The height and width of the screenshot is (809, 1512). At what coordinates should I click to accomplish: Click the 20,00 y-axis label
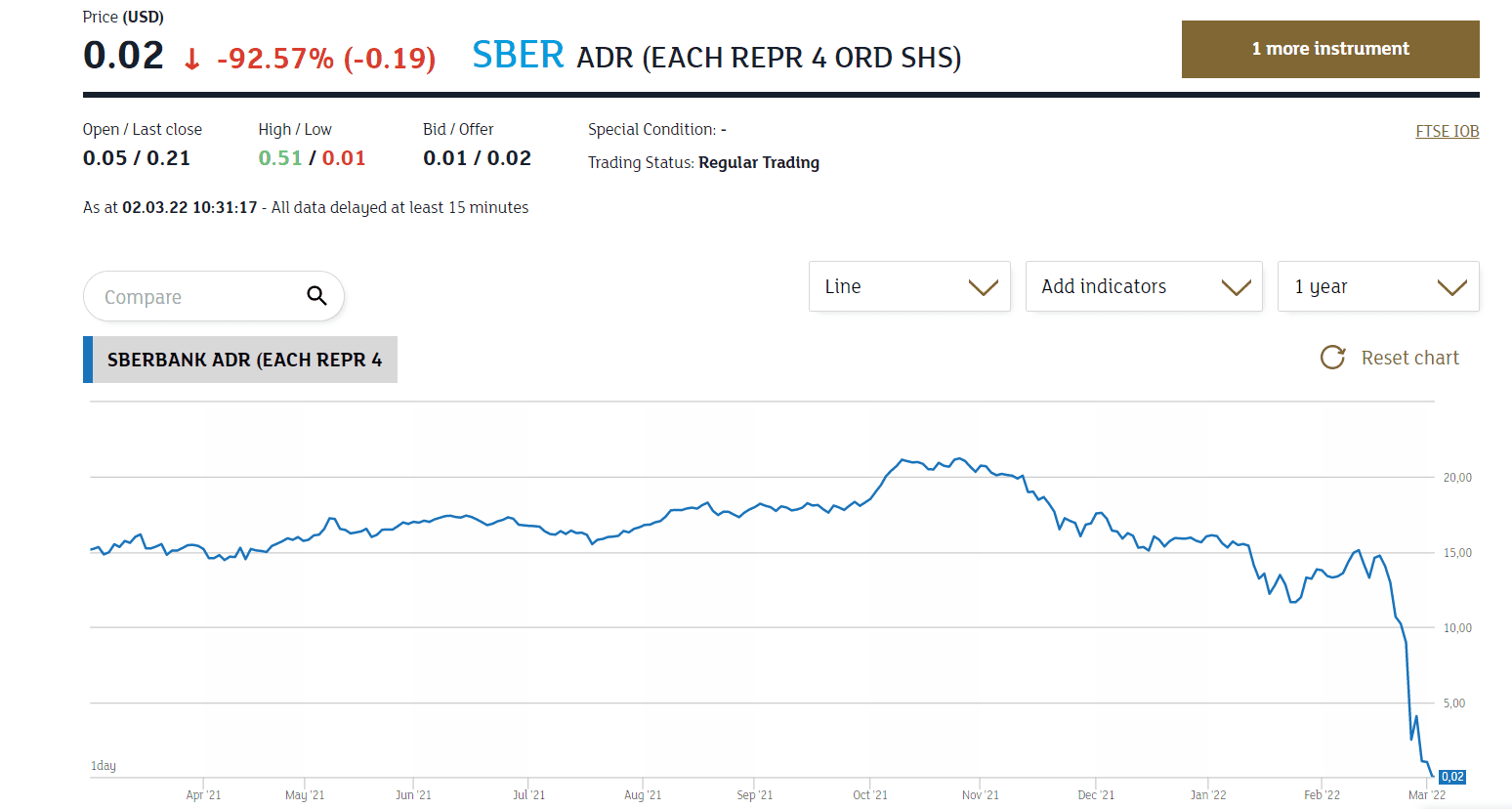click(1457, 478)
